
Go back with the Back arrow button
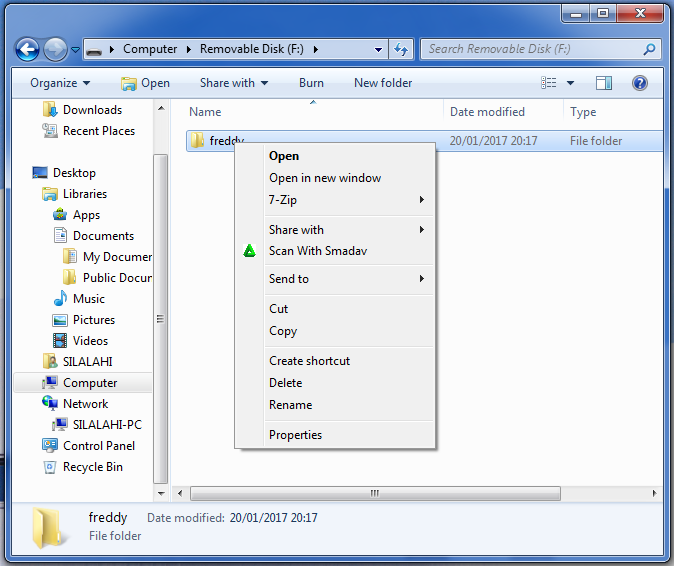coord(28,49)
